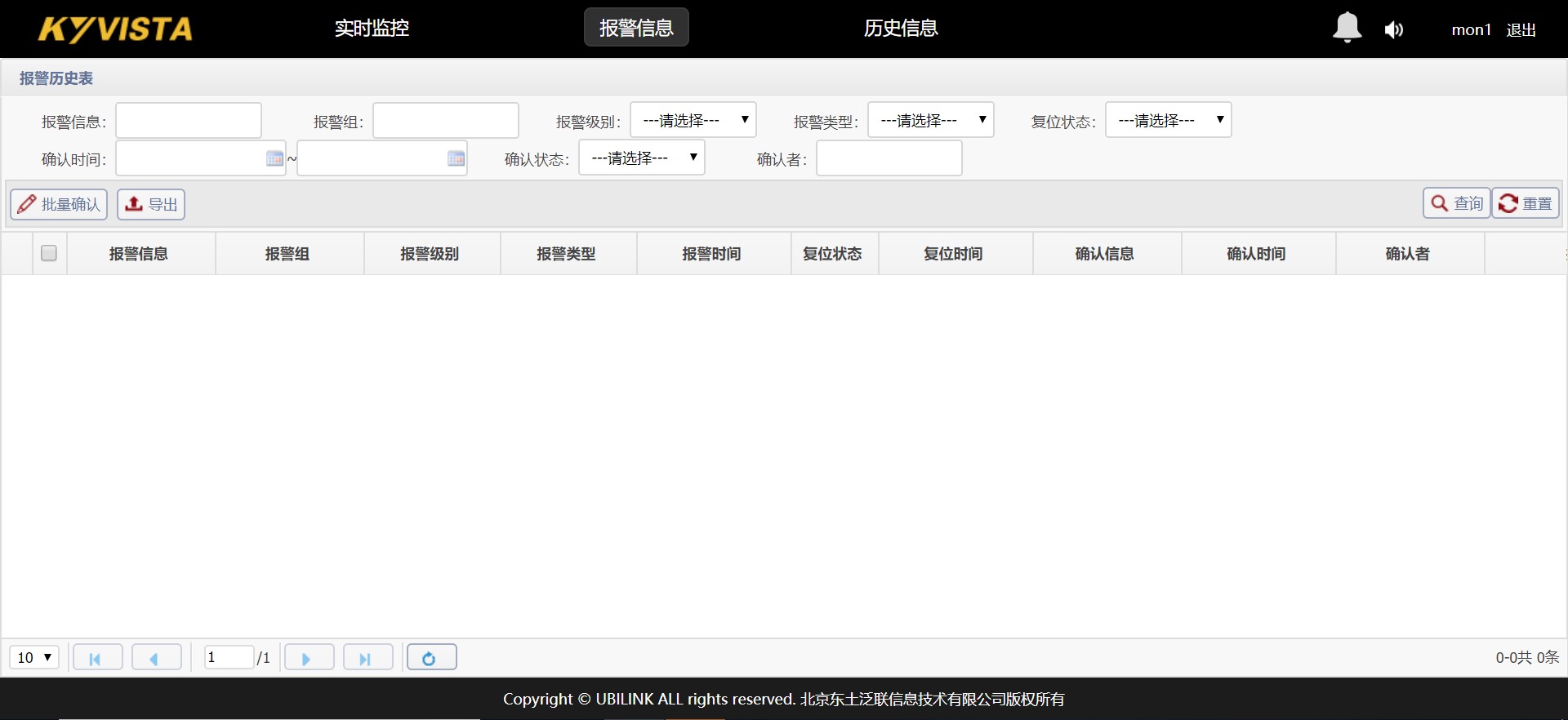Open the end date calendar picker
The width and height of the screenshot is (1568, 720).
(456, 158)
